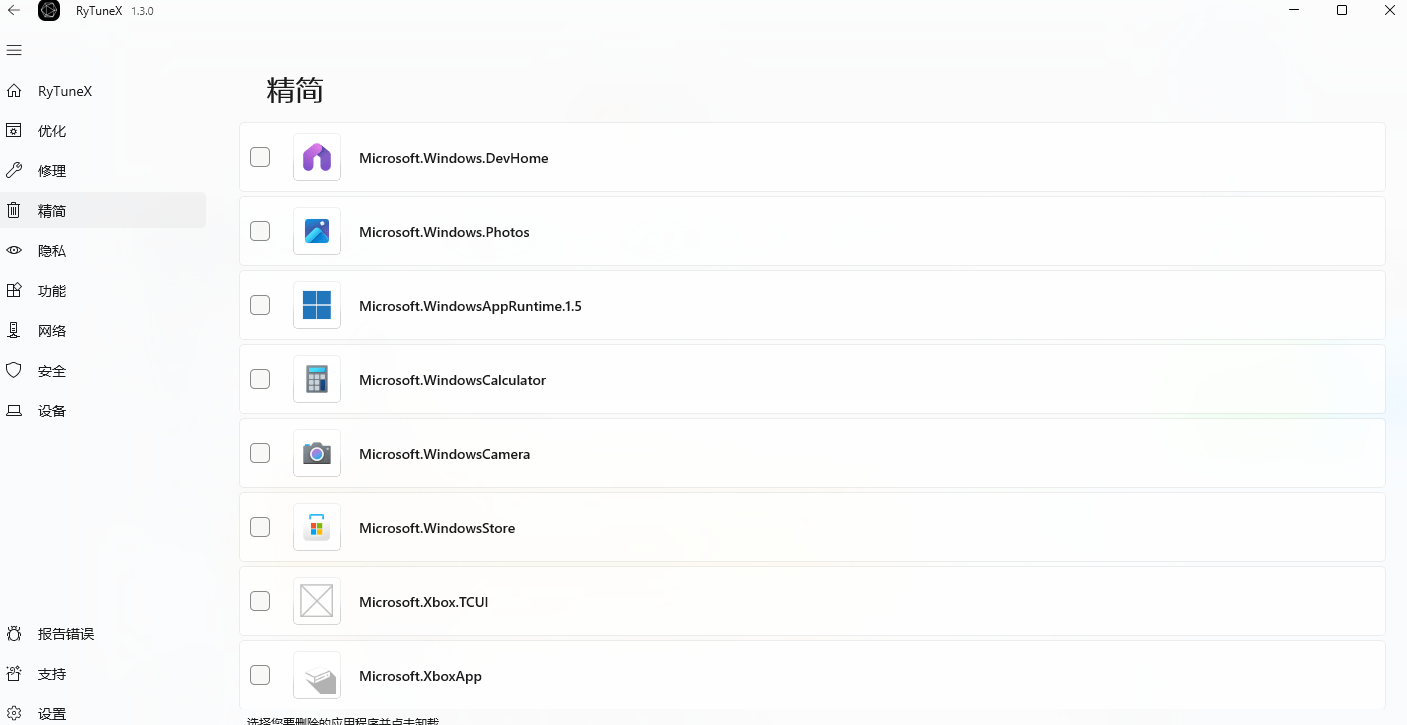Tick the Microsoft.Windows.Photos checkbox
Screen dimensions: 1407x725
click(260, 231)
